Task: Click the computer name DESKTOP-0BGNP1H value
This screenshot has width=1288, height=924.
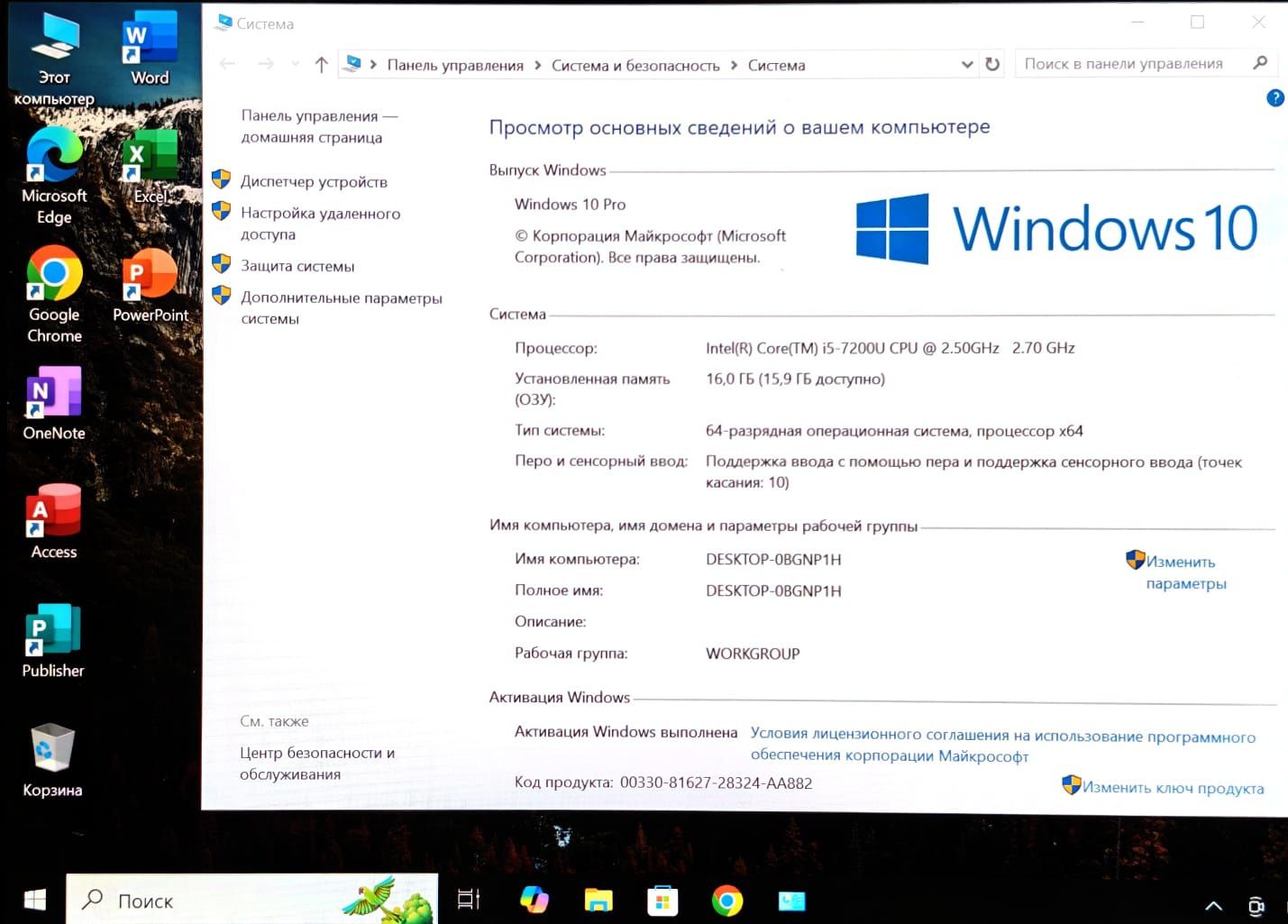Action: point(773,559)
